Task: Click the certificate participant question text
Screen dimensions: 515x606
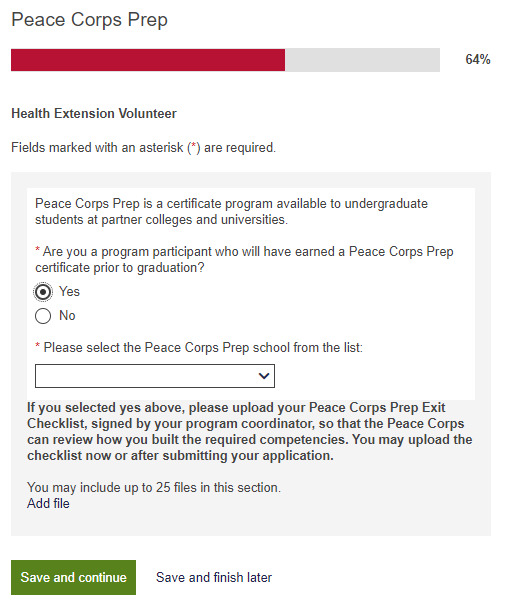Action: [x=244, y=259]
